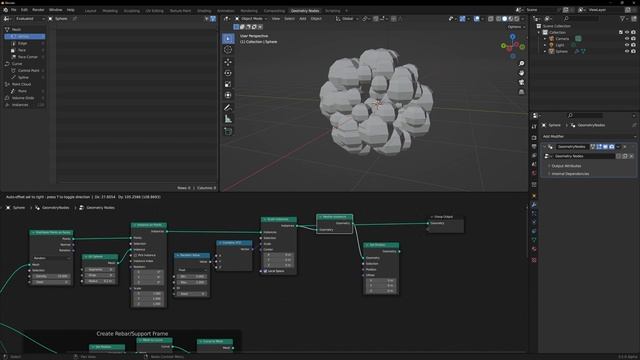Click the Scene name field

click(x=542, y=10)
